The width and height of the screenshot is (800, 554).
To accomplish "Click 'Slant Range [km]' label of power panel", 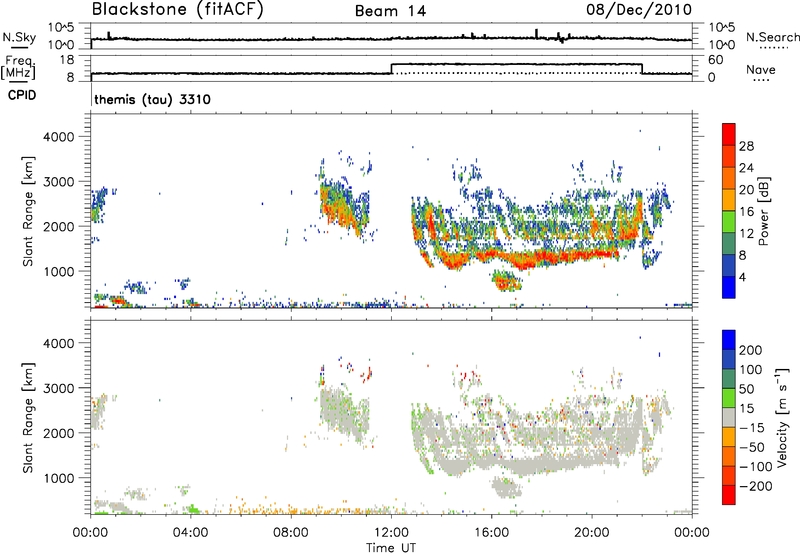I will [28, 211].
